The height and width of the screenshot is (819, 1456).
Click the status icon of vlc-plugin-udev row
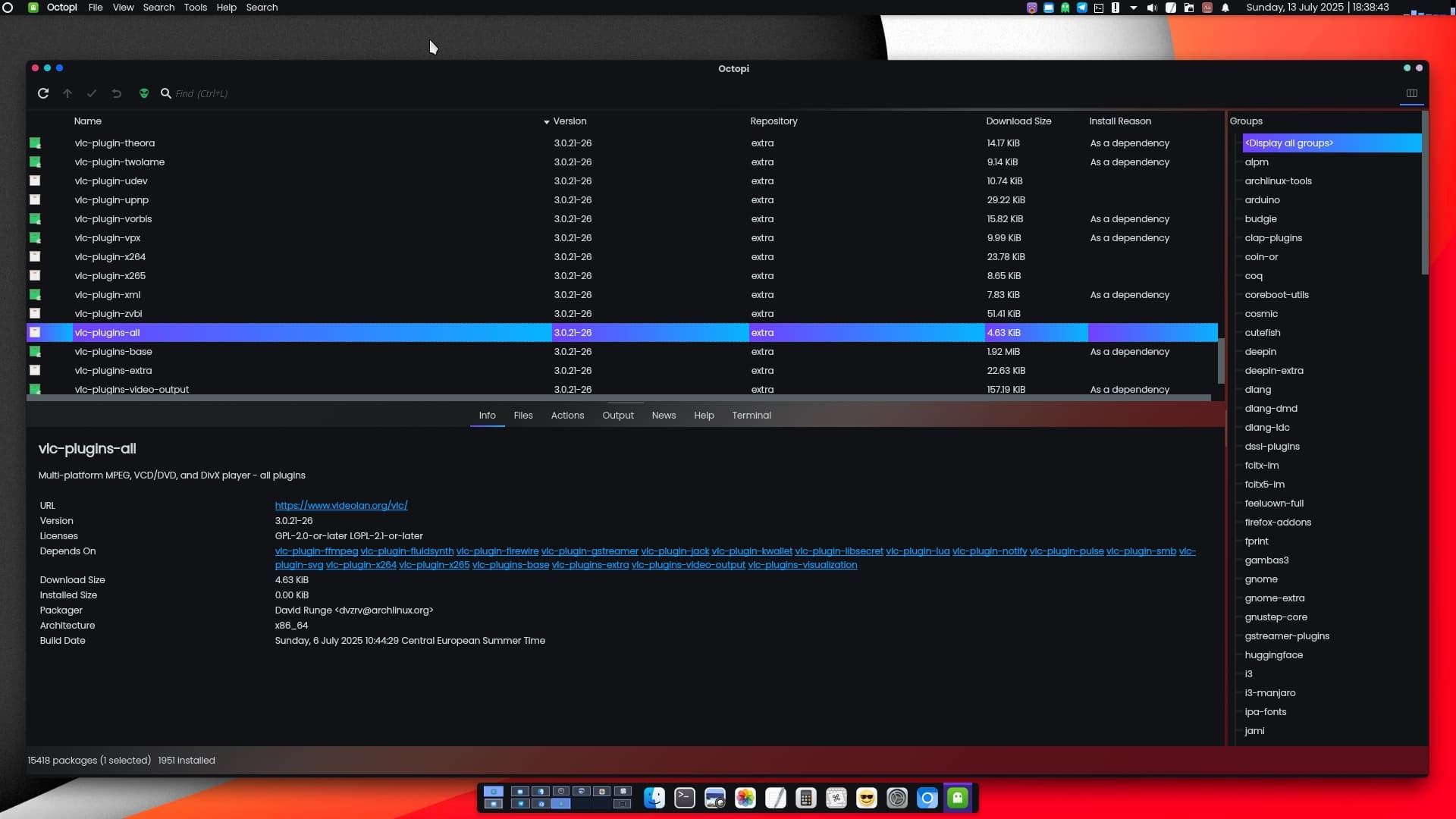coord(35,181)
